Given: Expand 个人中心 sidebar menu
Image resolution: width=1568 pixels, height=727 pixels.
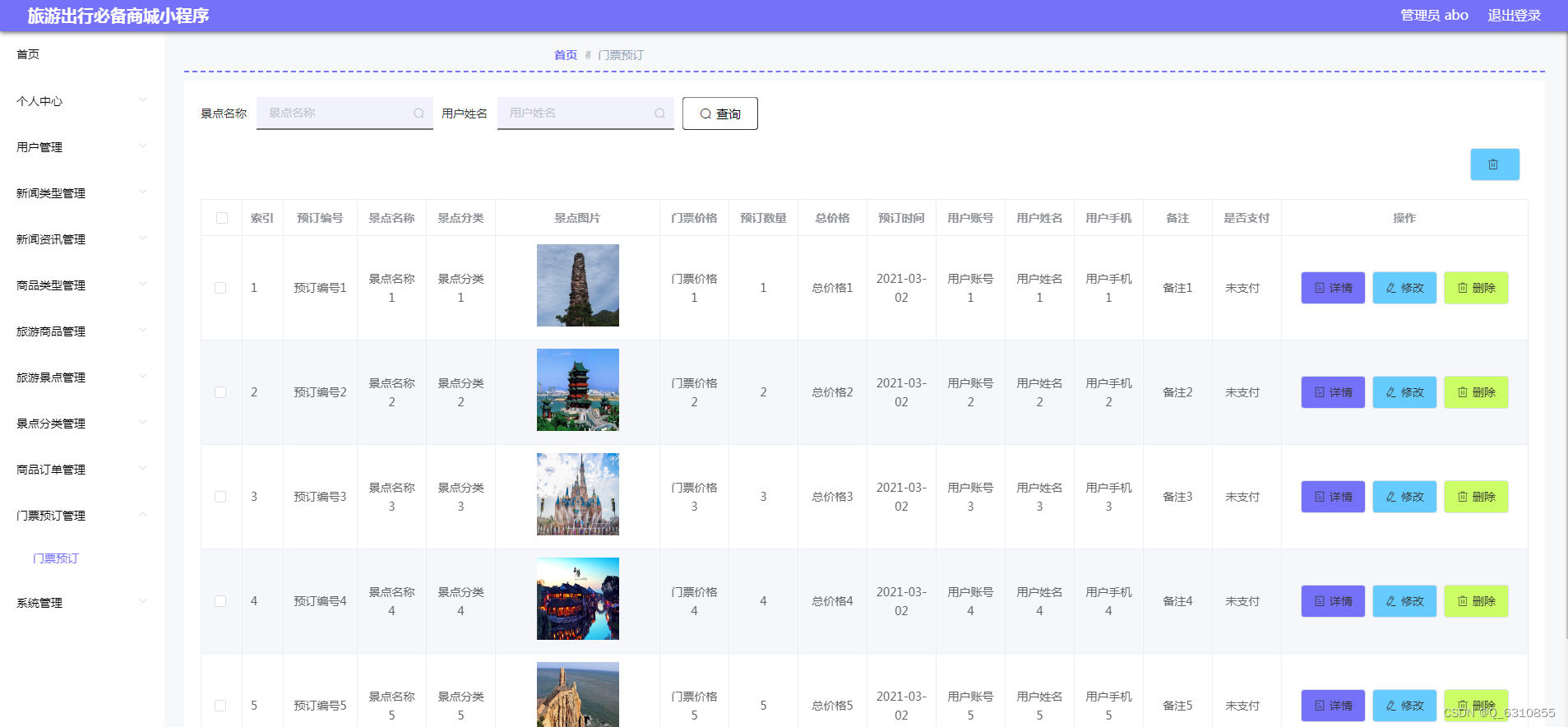Looking at the screenshot, I should point(82,101).
